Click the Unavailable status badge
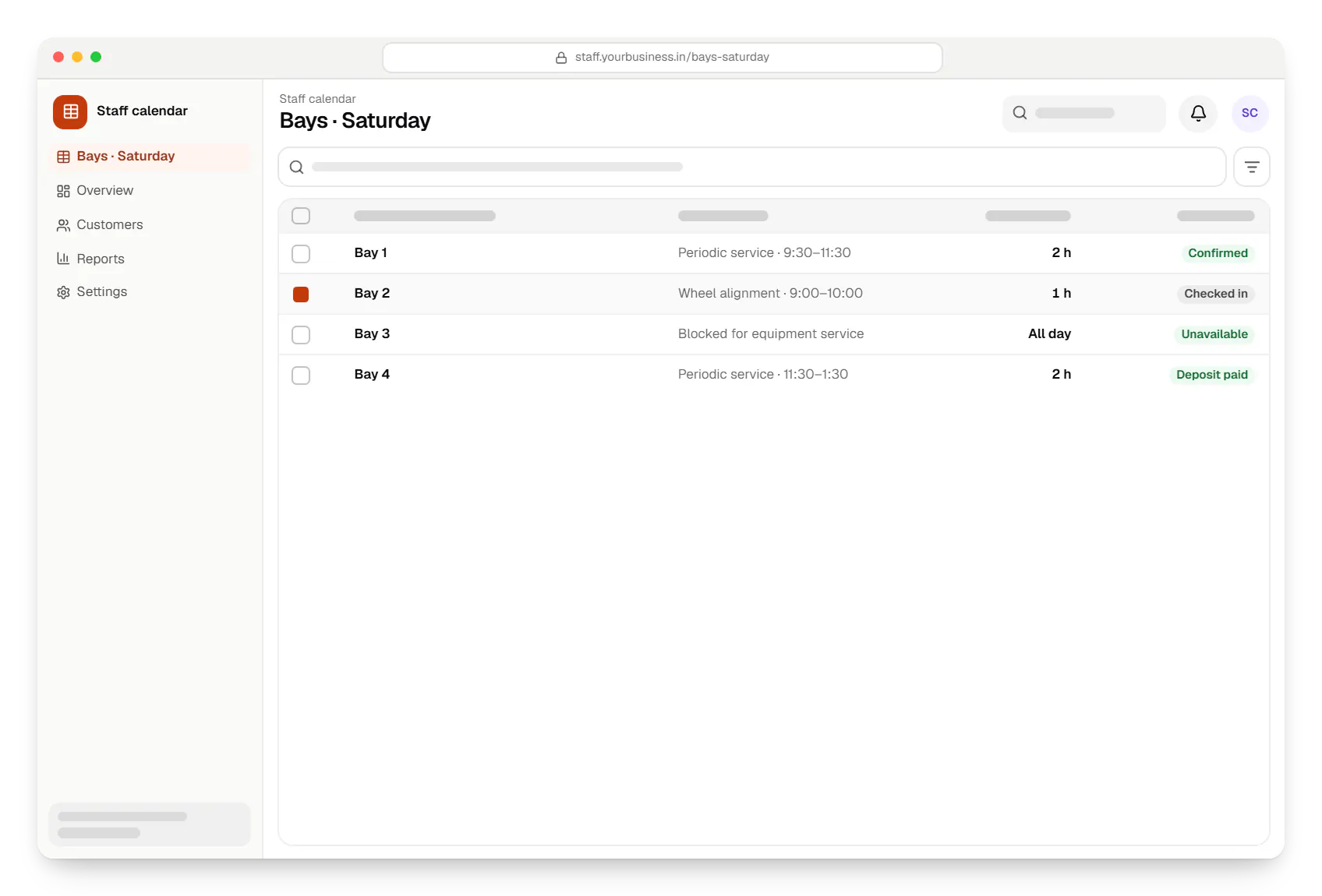Viewport: 1322px width, 896px height. click(1214, 334)
